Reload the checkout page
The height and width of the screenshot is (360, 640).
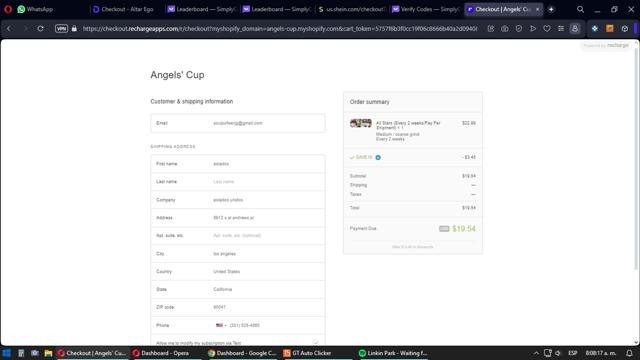(x=40, y=29)
